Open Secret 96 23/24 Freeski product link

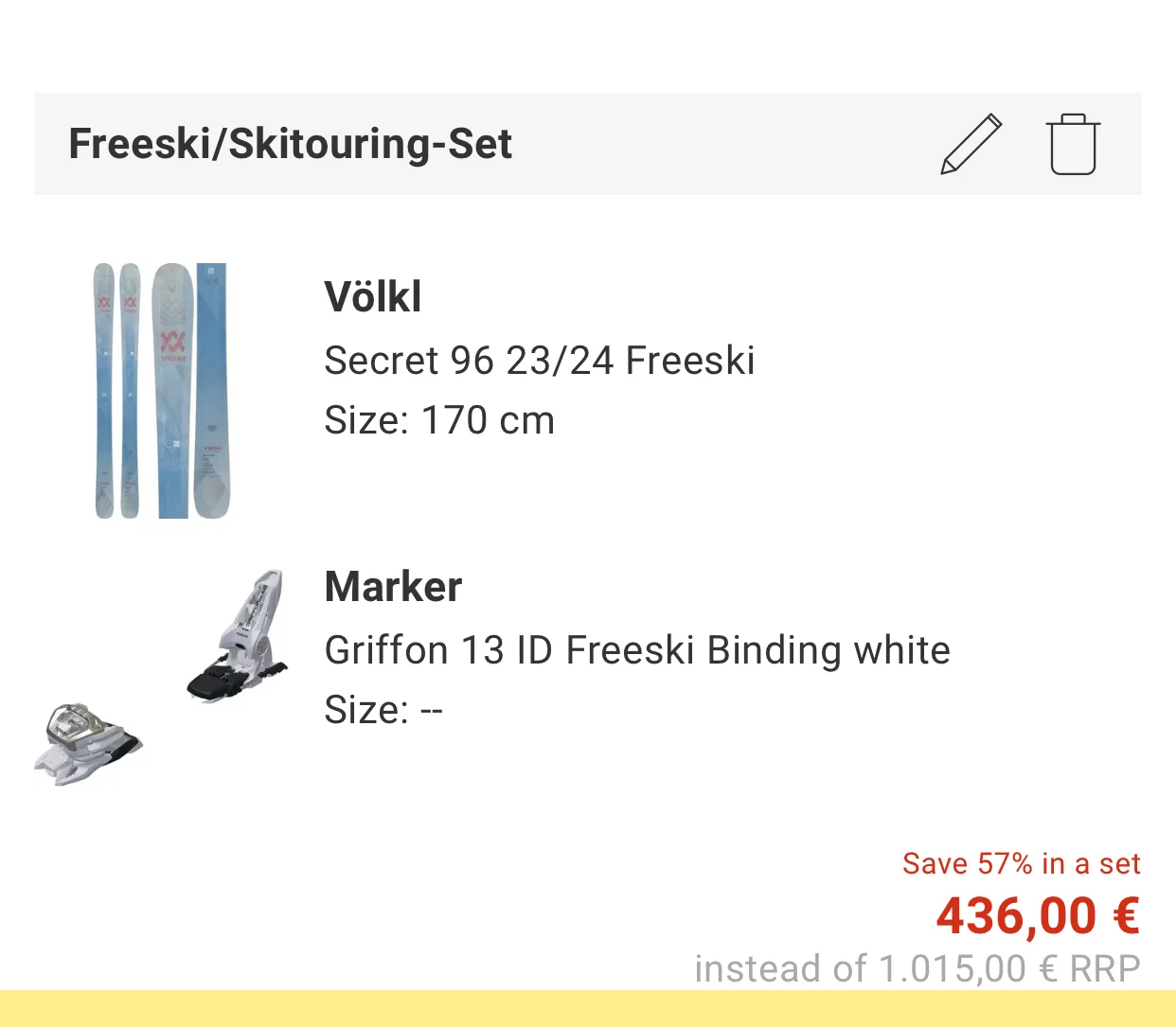click(539, 361)
